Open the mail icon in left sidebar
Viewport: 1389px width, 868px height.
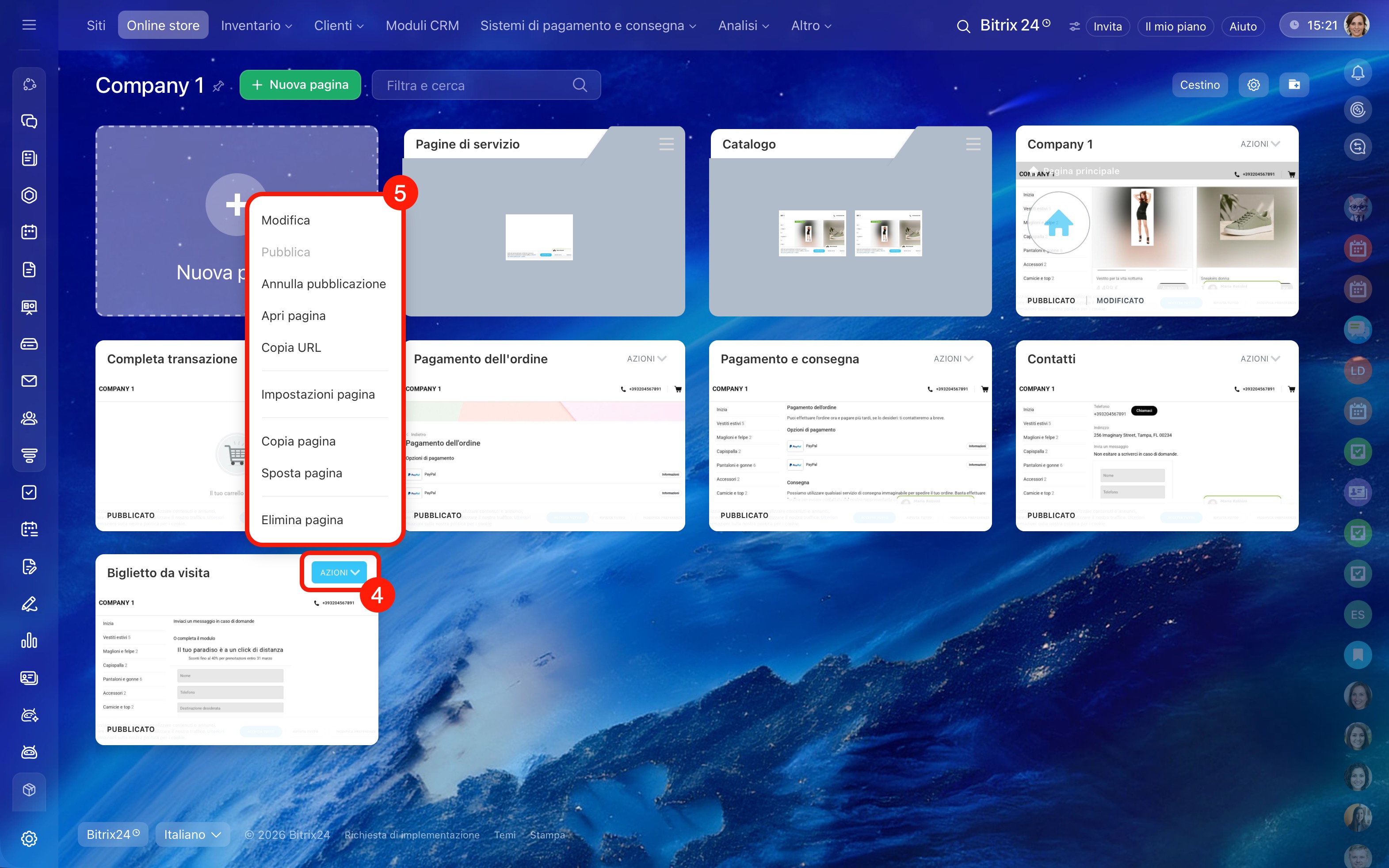point(29,381)
